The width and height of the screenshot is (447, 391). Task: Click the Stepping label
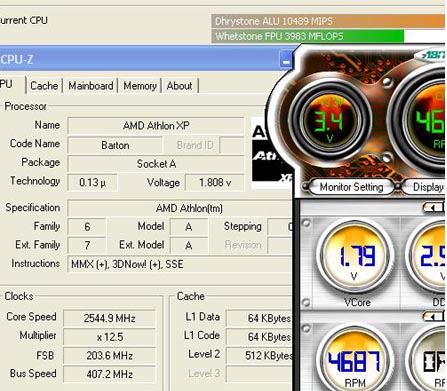click(242, 226)
